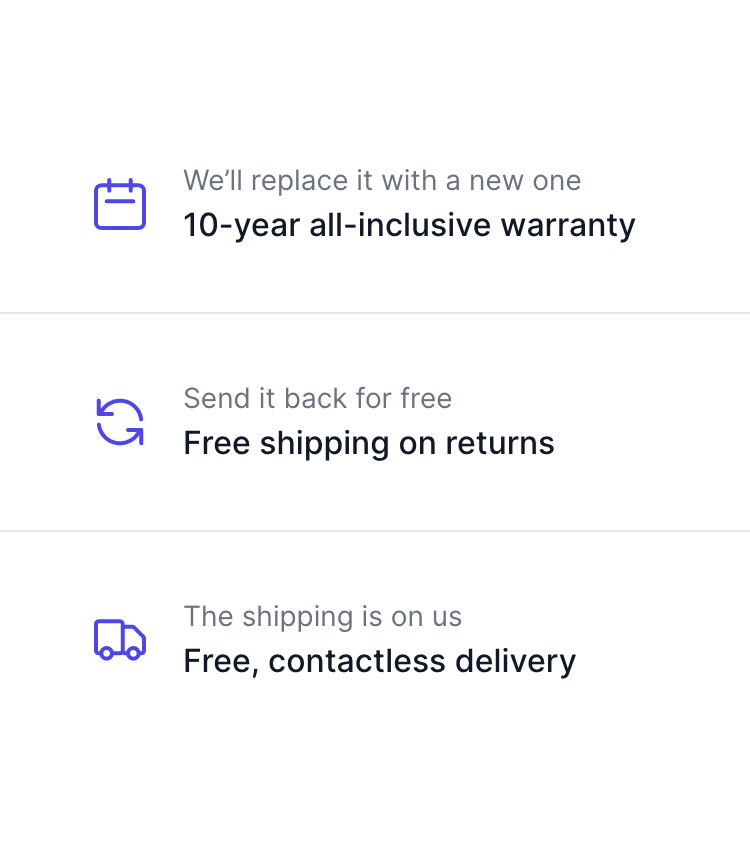Click the word "delivery" in the last heading

[x=515, y=662]
